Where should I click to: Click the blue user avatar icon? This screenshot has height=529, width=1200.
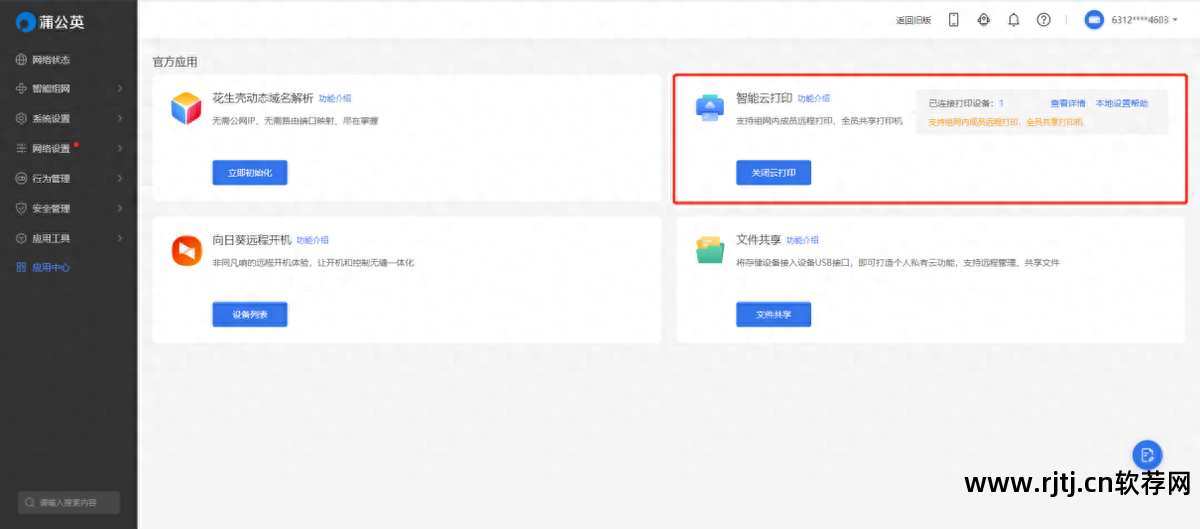1094,20
